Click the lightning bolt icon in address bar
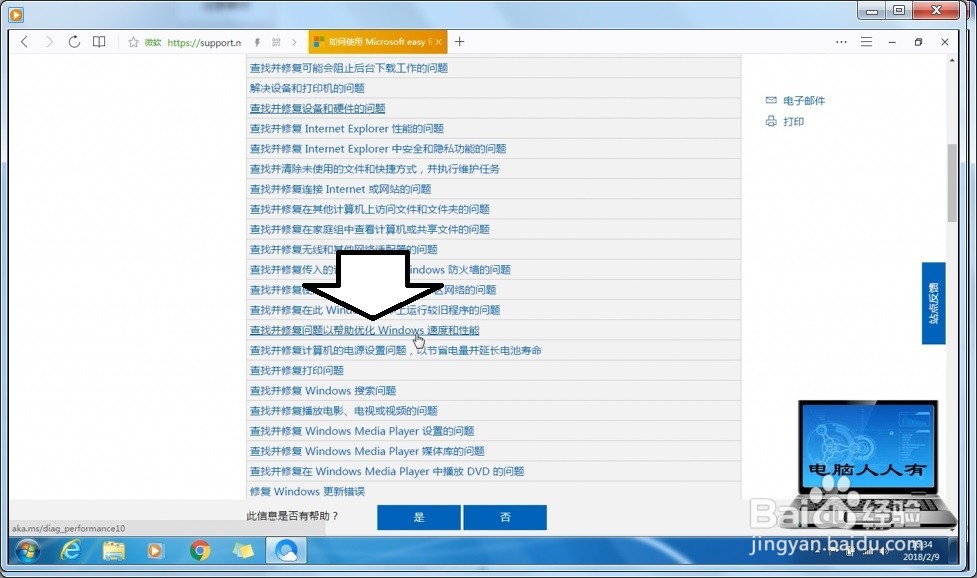 point(257,42)
